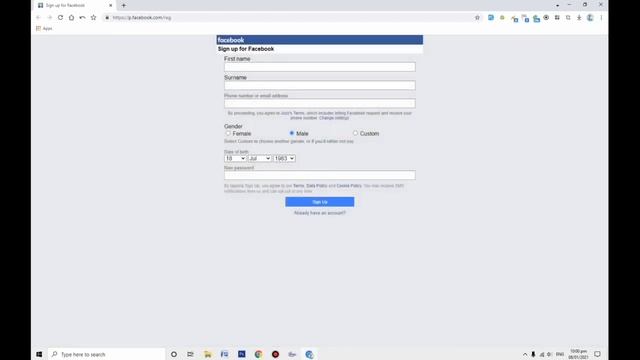This screenshot has width=640, height=360.
Task: Open Cortana circle icon on taskbar
Action: pyautogui.click(x=174, y=354)
